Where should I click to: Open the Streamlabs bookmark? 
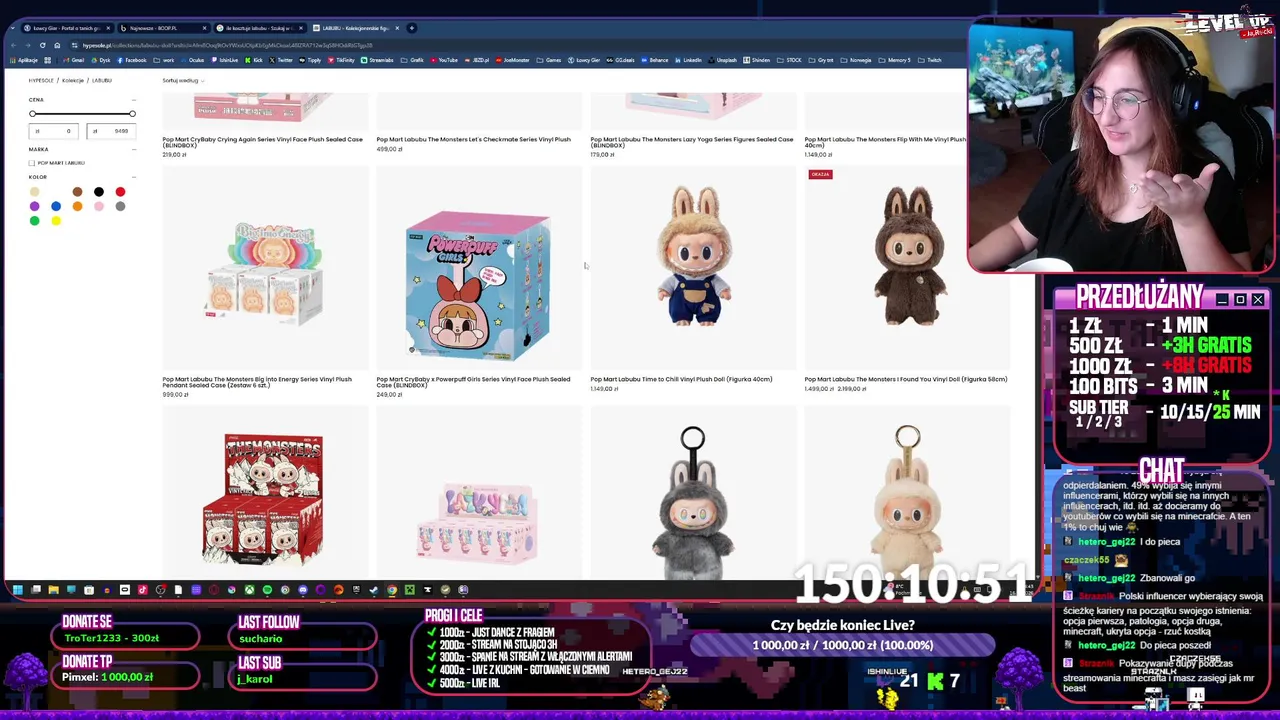click(378, 60)
